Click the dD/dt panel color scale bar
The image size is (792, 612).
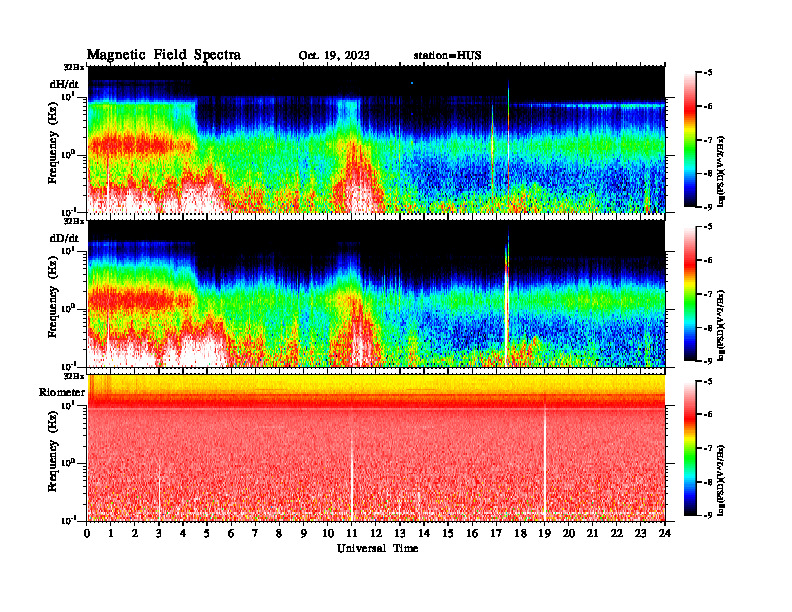(690, 294)
